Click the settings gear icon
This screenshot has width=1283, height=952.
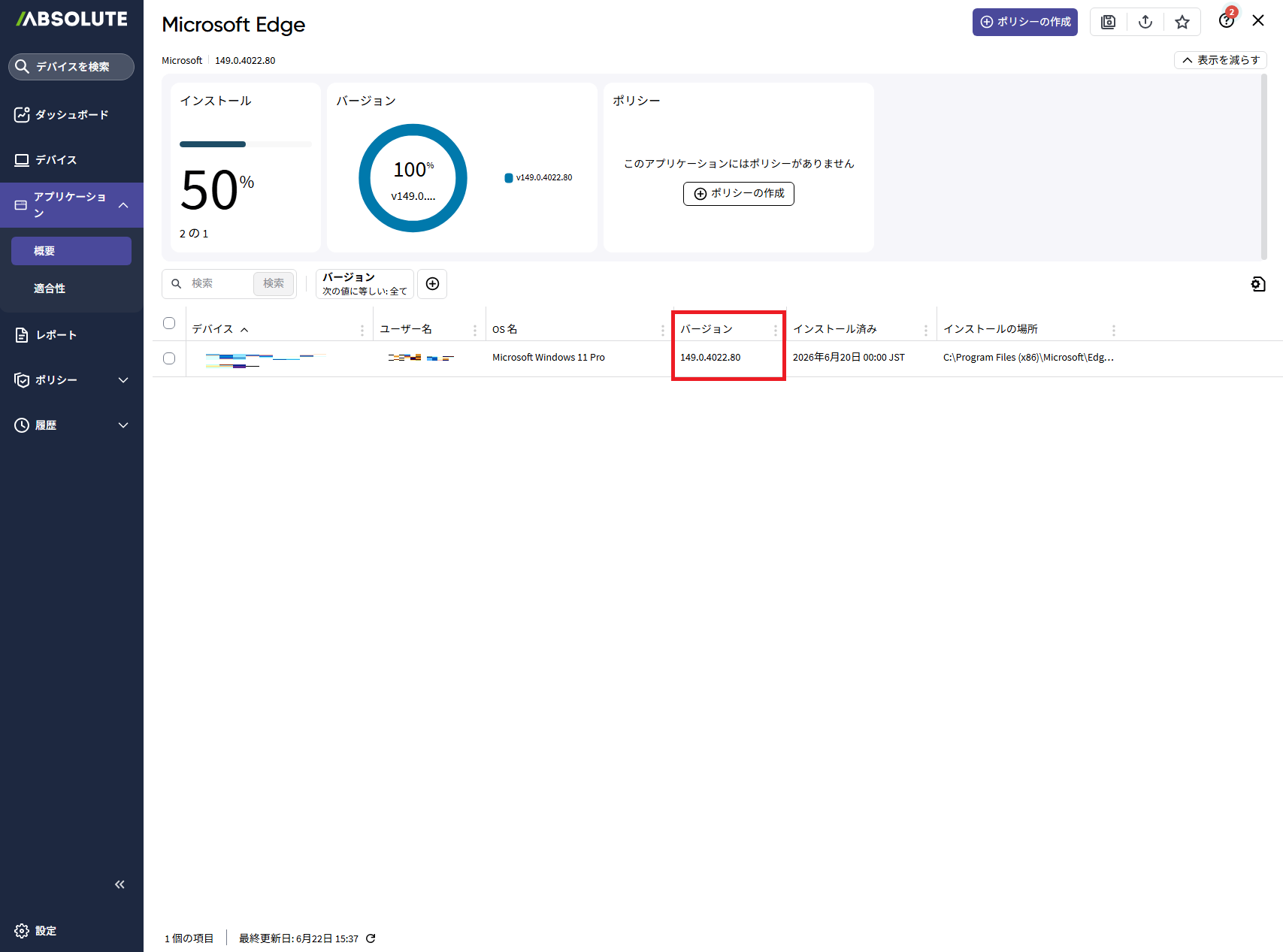[x=22, y=931]
